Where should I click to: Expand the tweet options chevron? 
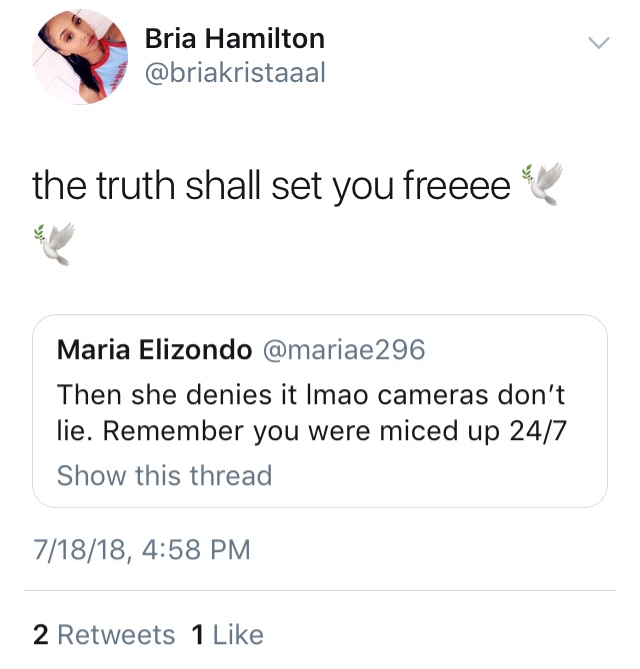pyautogui.click(x=599, y=43)
